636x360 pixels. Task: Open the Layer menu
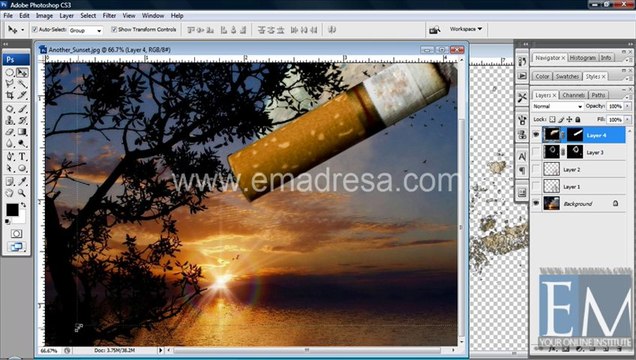pyautogui.click(x=67, y=15)
